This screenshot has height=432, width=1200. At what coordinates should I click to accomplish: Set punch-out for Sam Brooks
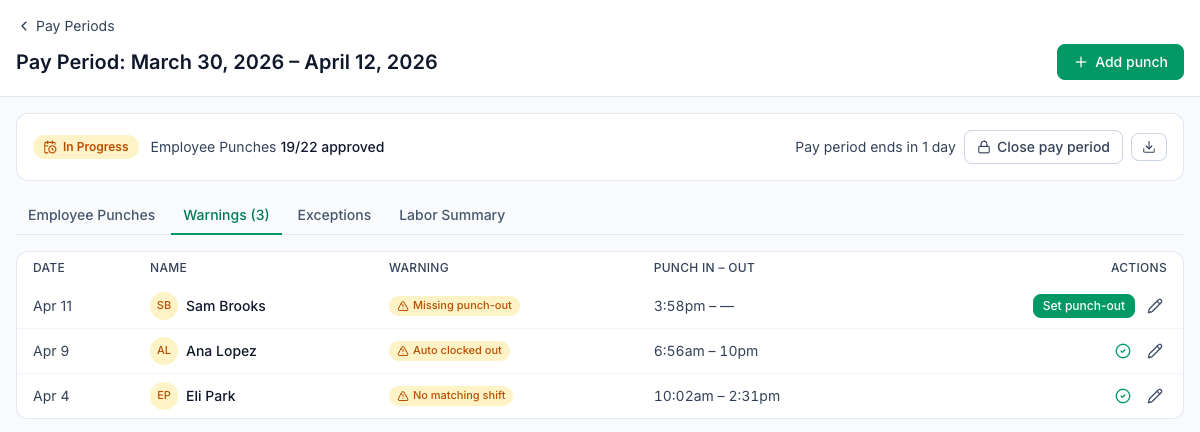[x=1084, y=306]
